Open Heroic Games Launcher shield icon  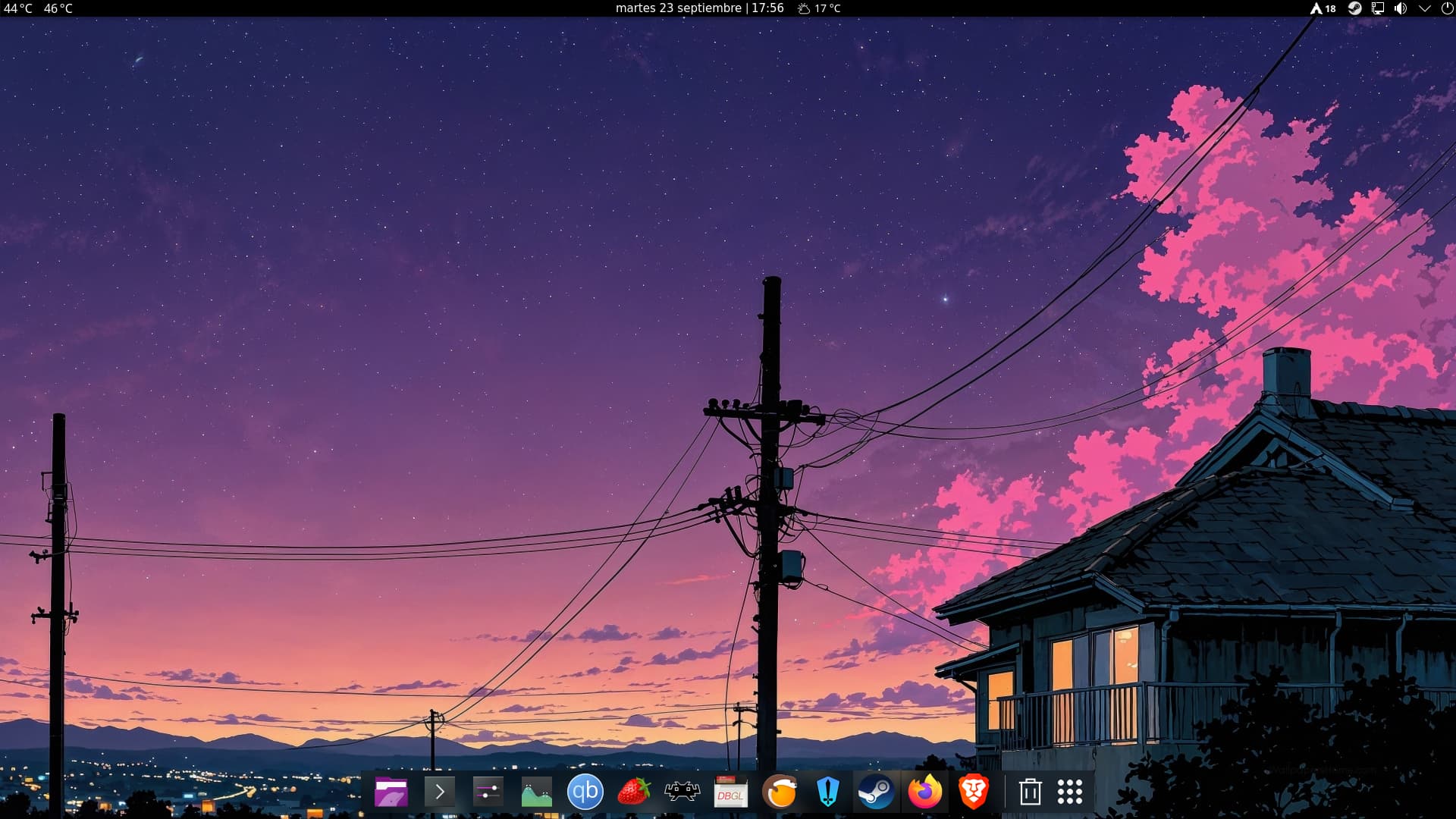[x=827, y=792]
